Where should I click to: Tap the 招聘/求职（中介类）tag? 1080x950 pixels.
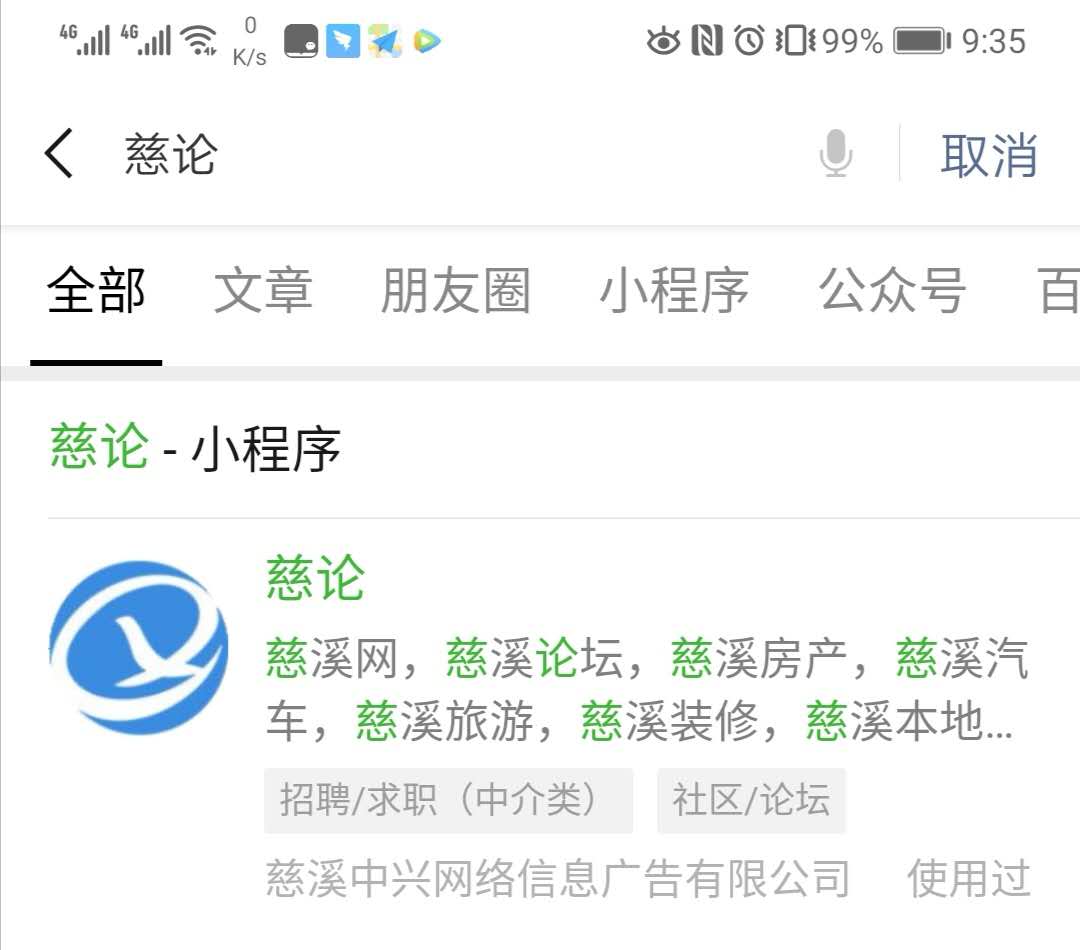pyautogui.click(x=448, y=801)
